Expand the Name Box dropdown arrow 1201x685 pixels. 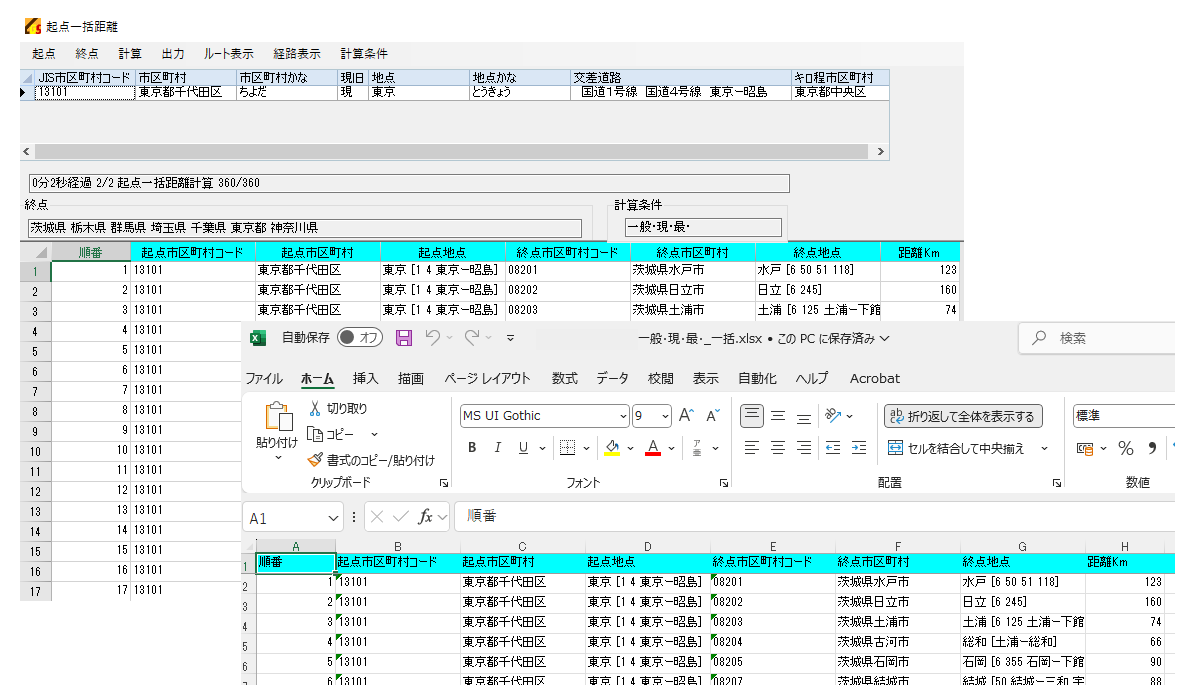coord(333,518)
